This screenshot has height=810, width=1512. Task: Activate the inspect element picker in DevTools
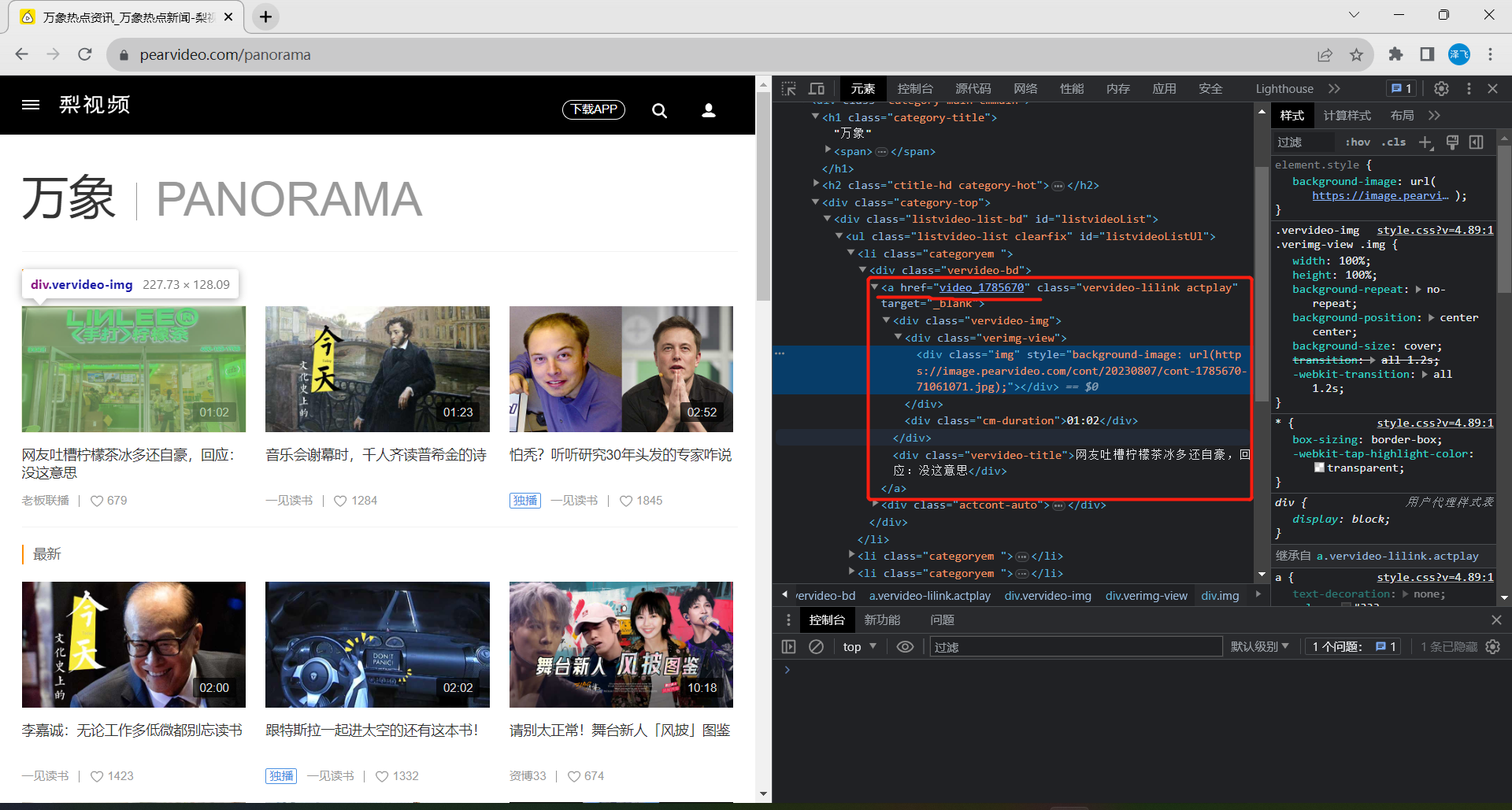(789, 89)
